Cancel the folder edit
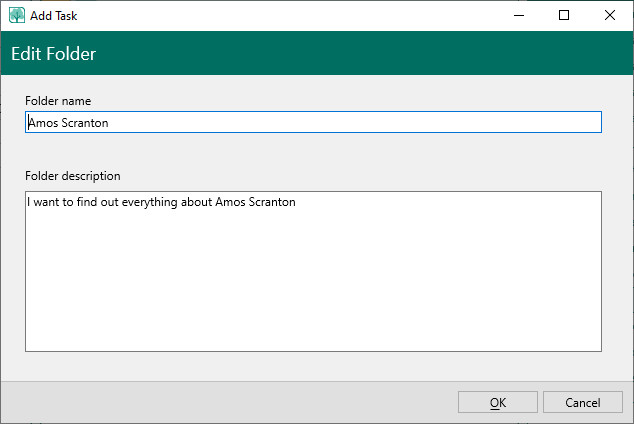This screenshot has width=634, height=424. 583,402
